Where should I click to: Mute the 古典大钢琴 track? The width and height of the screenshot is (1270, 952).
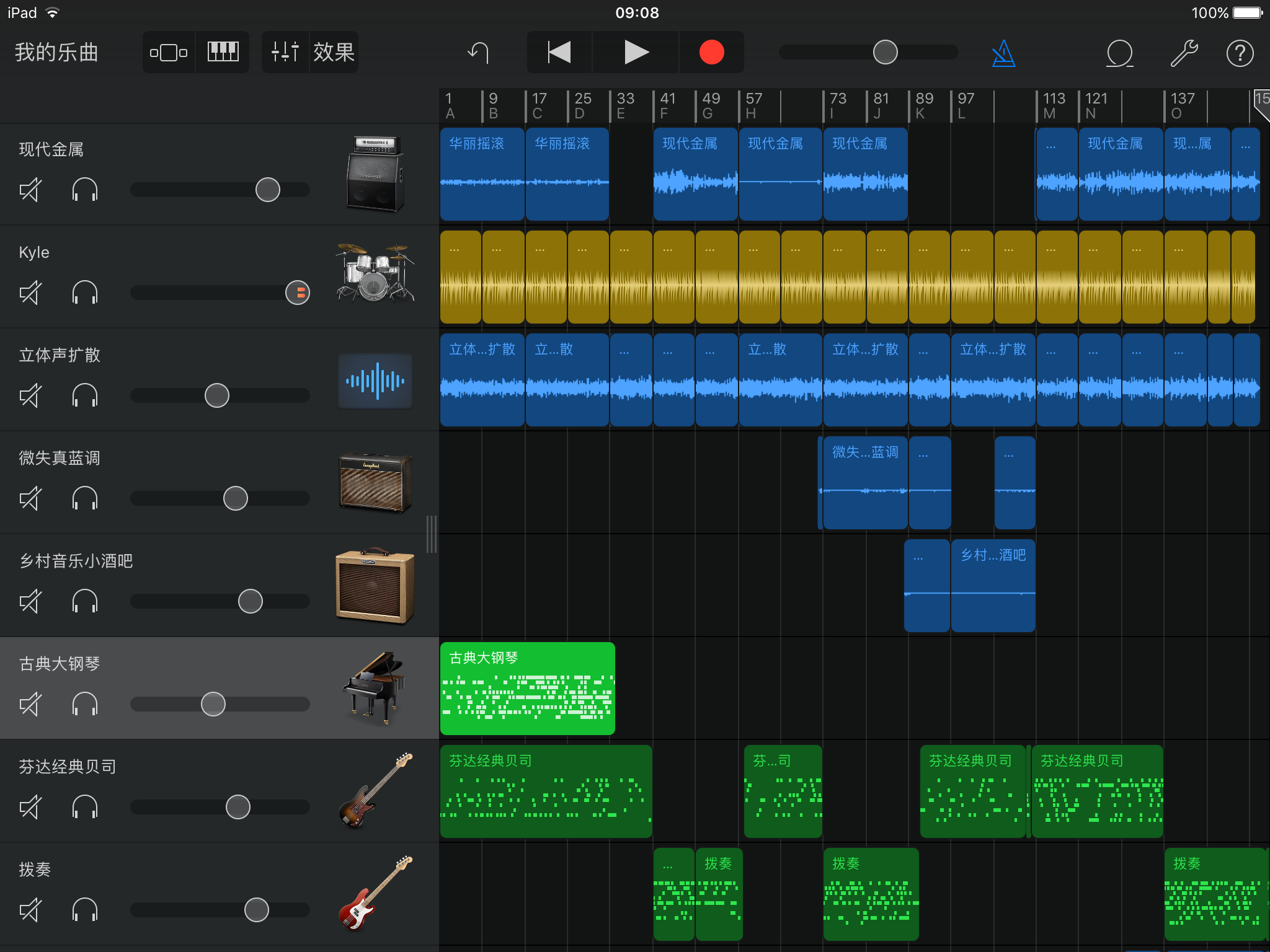pos(30,704)
